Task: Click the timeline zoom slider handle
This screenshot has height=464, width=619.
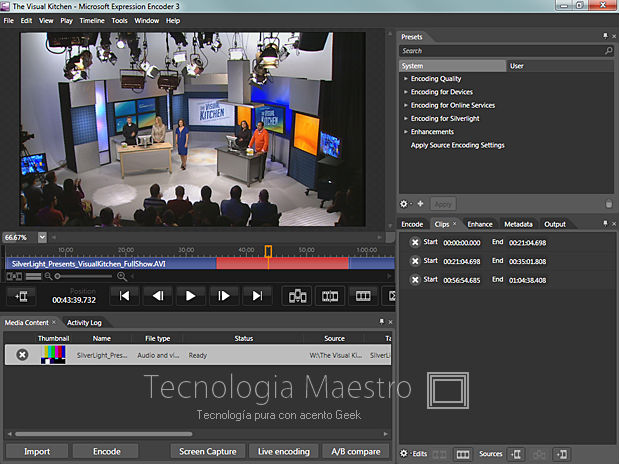Action: (x=58, y=276)
